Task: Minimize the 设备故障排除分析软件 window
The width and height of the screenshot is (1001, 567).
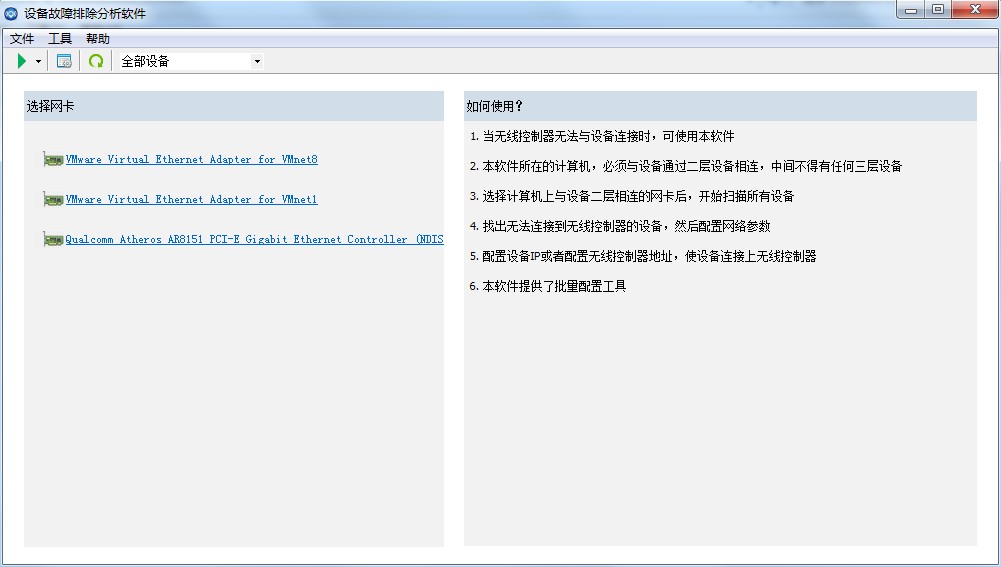Action: pyautogui.click(x=911, y=10)
